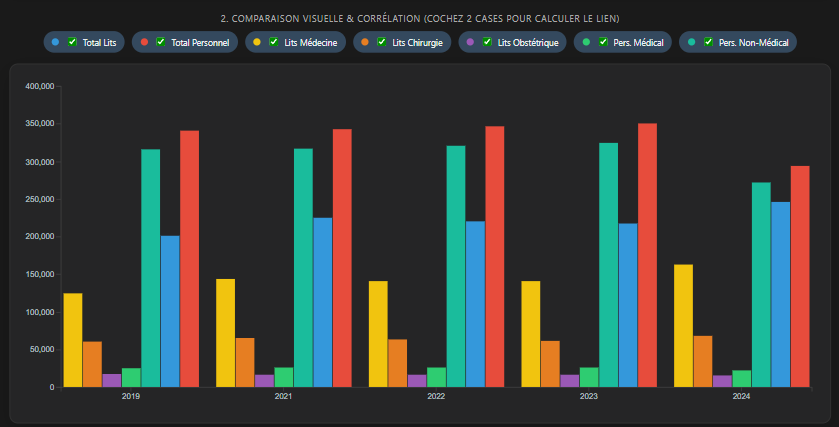Select the blue bar for 2024

click(x=780, y=294)
